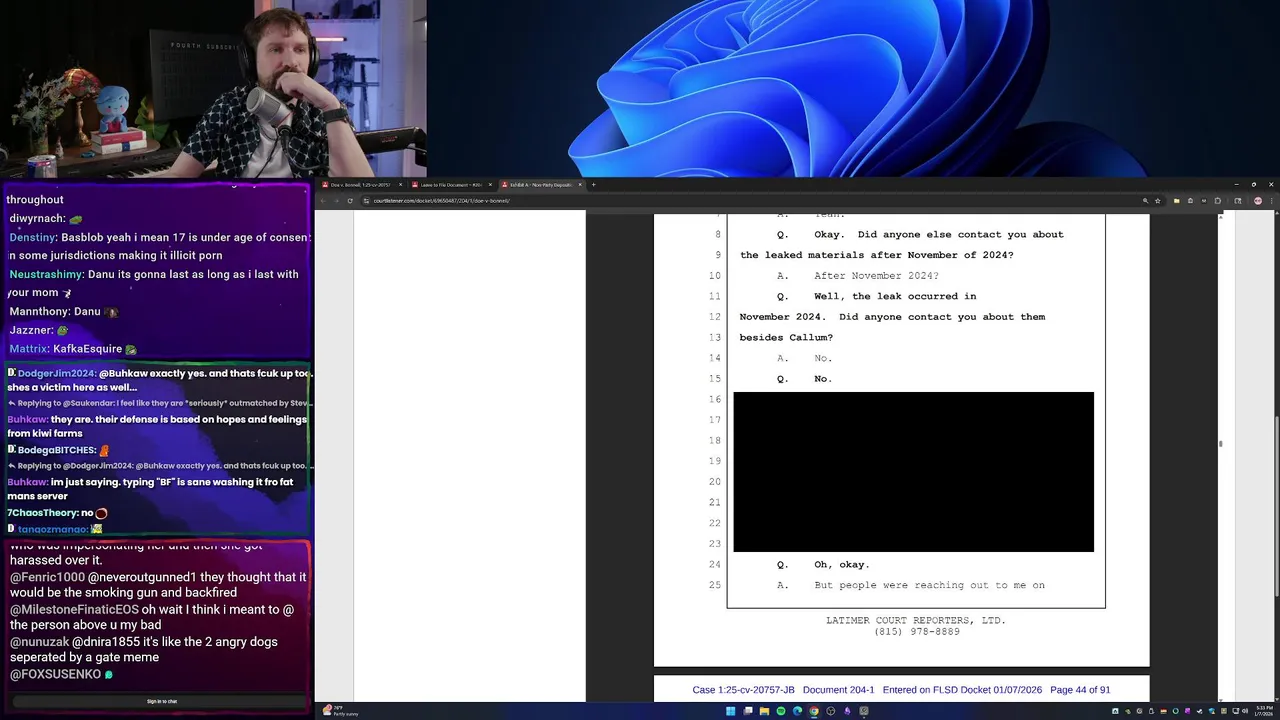
Task: Click the (815) 978-8889 phone number
Action: coord(917,632)
